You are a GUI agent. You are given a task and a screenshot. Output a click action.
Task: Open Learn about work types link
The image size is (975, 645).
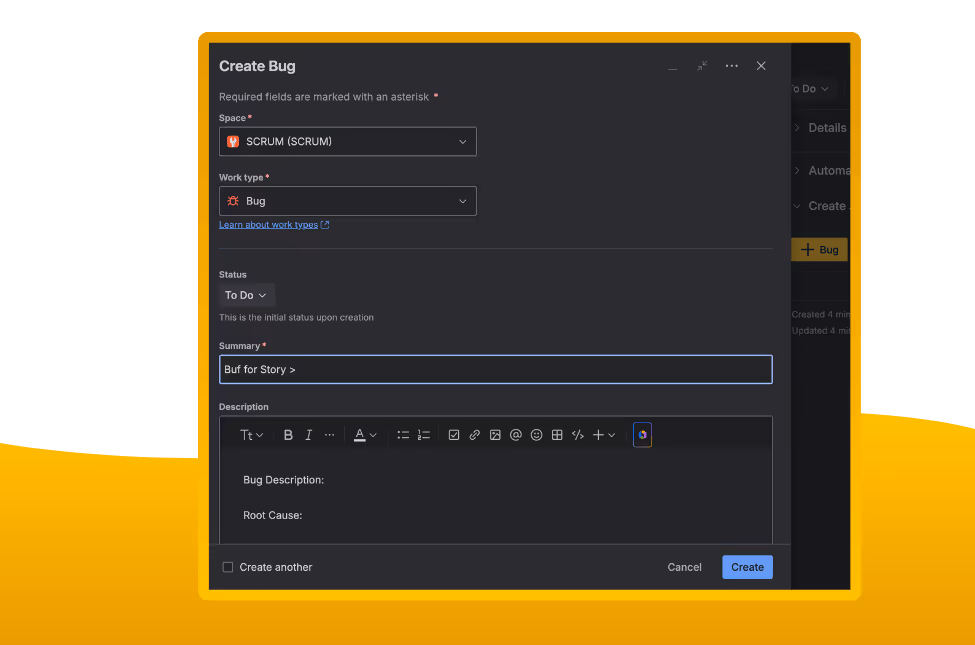274,225
